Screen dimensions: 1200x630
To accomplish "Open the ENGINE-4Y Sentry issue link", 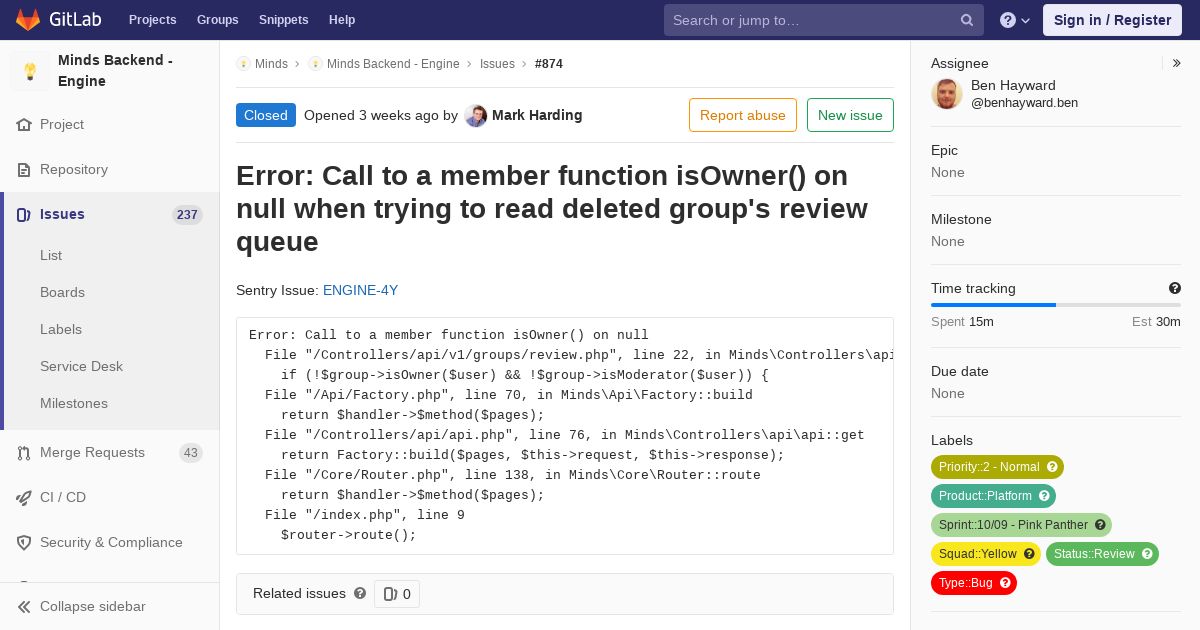I will pos(360,290).
